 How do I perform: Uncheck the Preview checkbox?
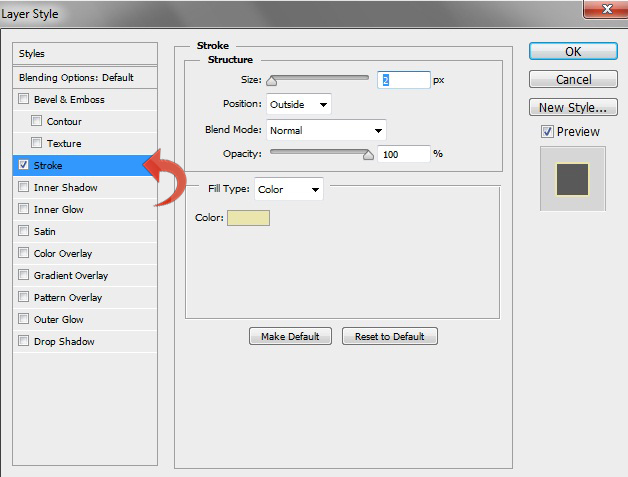pos(546,131)
